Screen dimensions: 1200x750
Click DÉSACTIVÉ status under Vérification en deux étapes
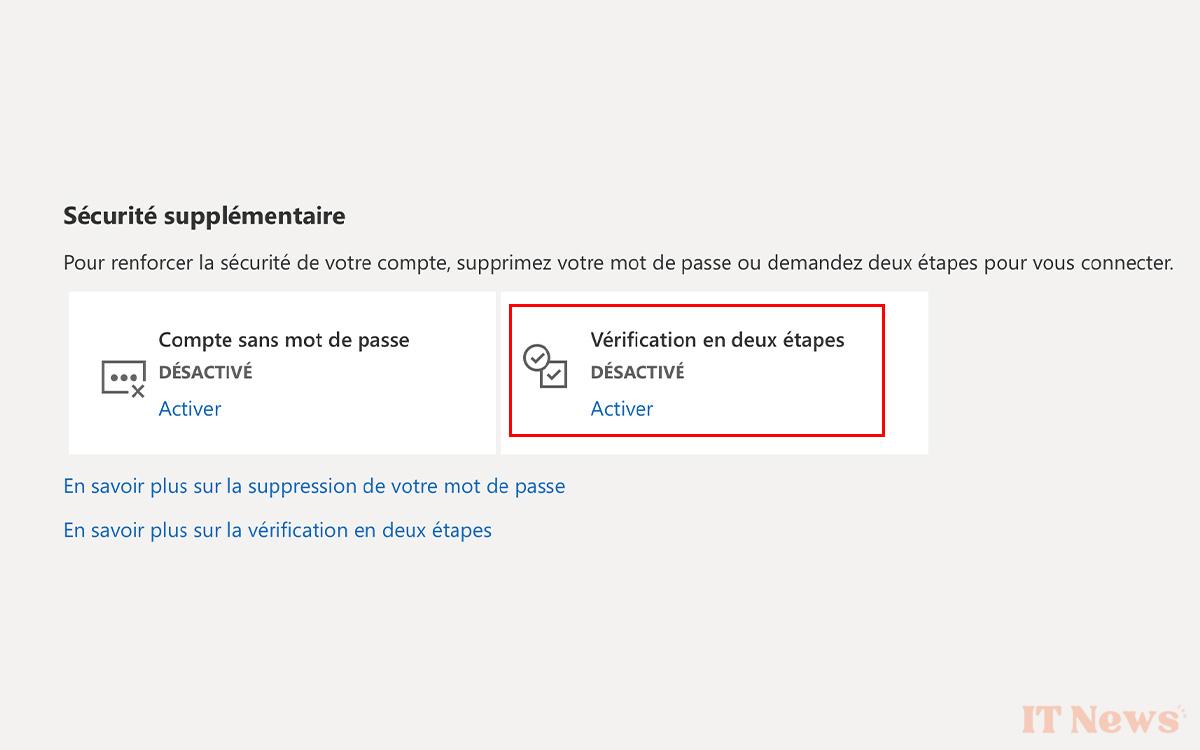[x=637, y=372]
